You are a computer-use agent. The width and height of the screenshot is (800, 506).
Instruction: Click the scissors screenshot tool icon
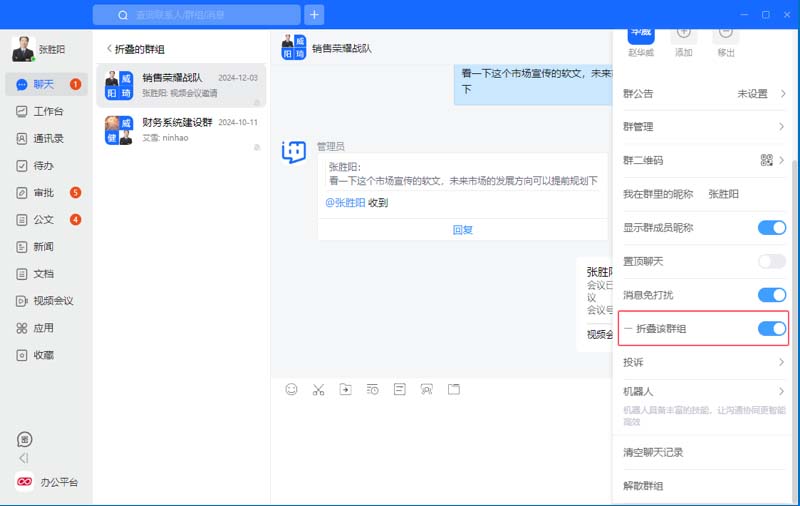pos(318,389)
